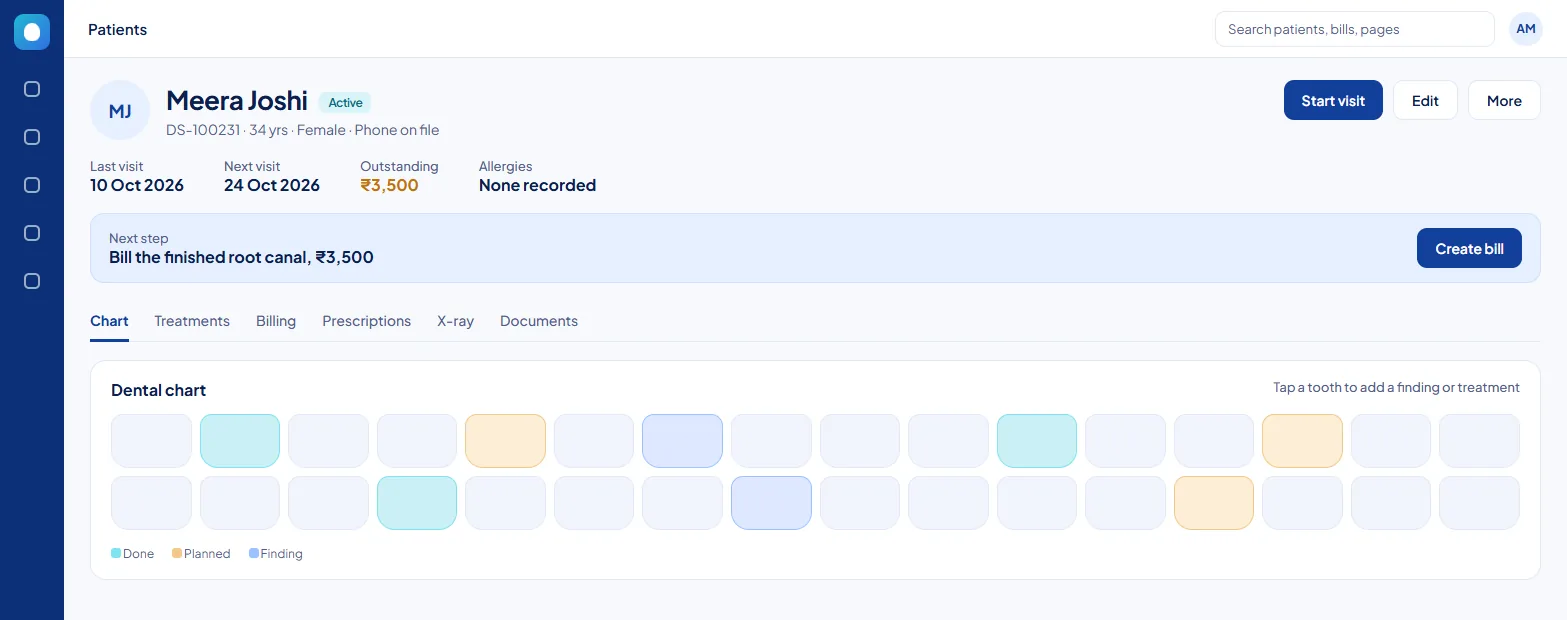The width and height of the screenshot is (1567, 620).
Task: Tap the right teal Done tooth in upper row
Action: coord(1037,441)
